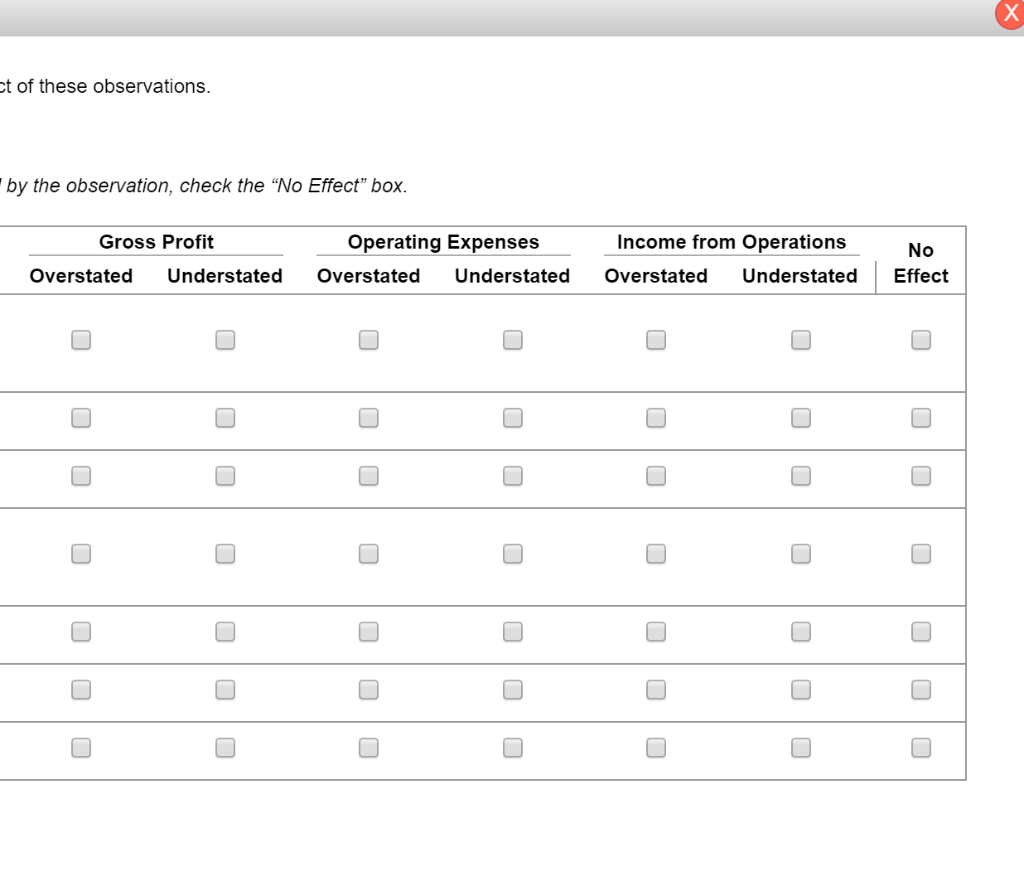The image size is (1024, 891).
Task: Click 'Understated' header under Operating Expenses
Action: click(x=513, y=276)
